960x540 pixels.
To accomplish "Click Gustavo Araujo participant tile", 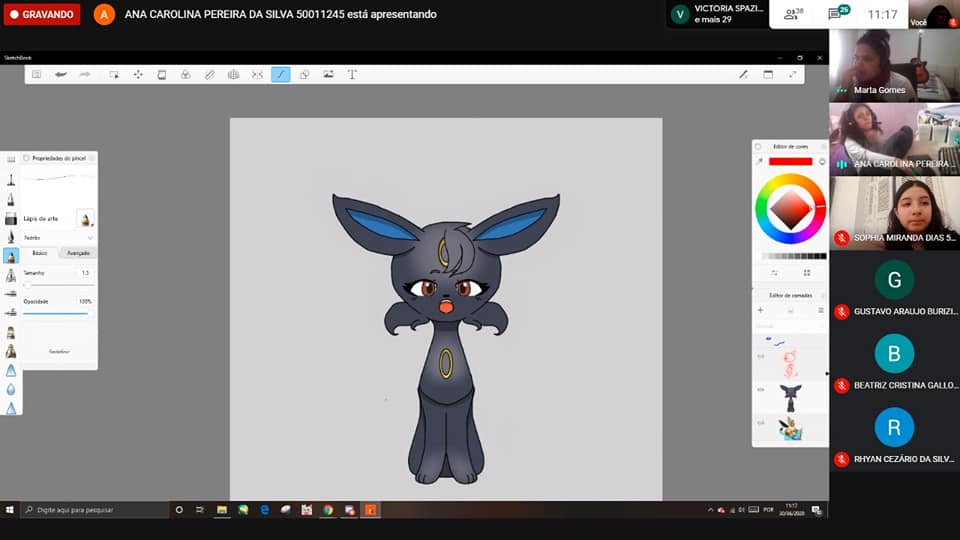I will click(x=894, y=287).
